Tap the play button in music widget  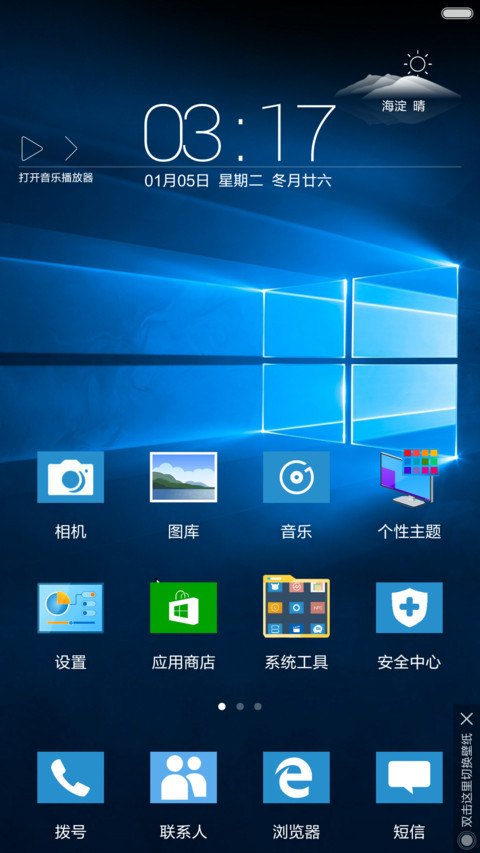[x=32, y=149]
